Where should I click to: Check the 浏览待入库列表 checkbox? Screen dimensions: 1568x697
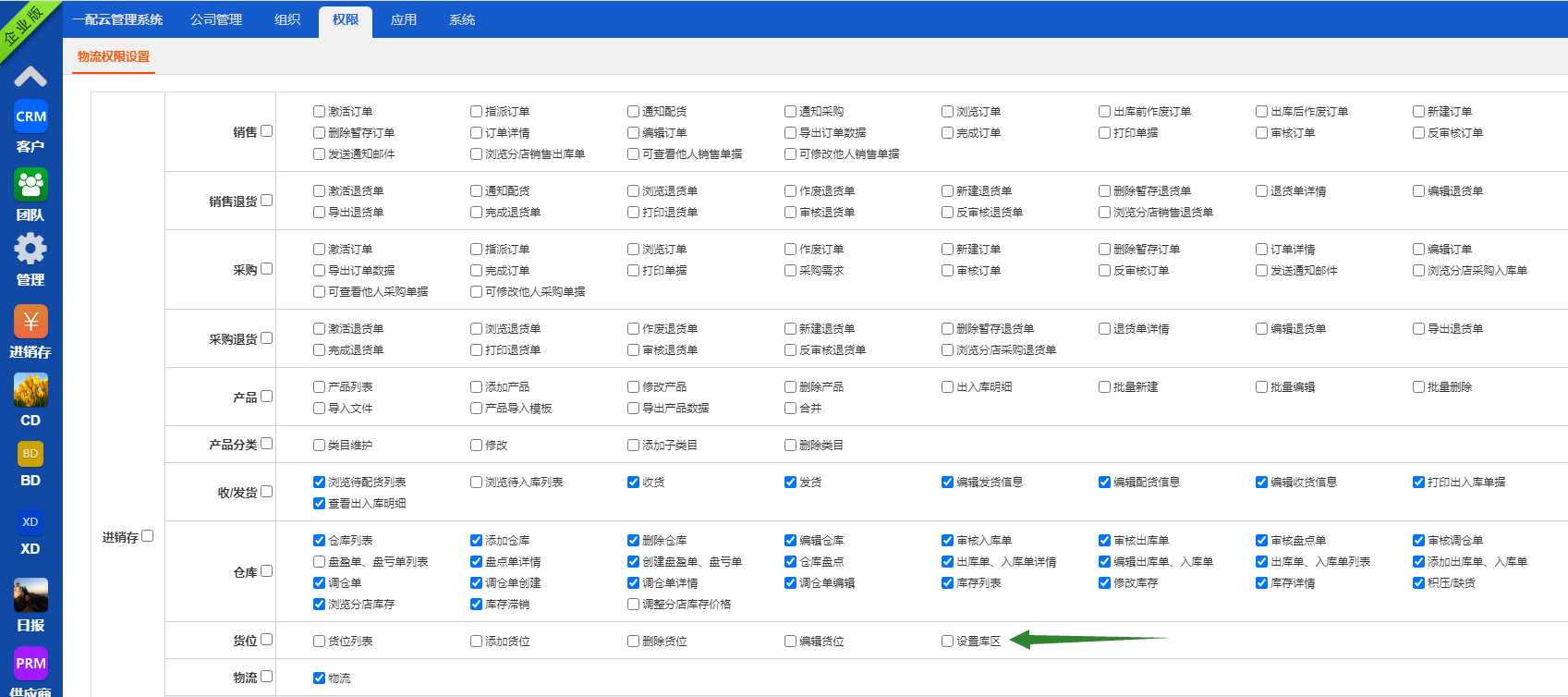[x=476, y=483]
